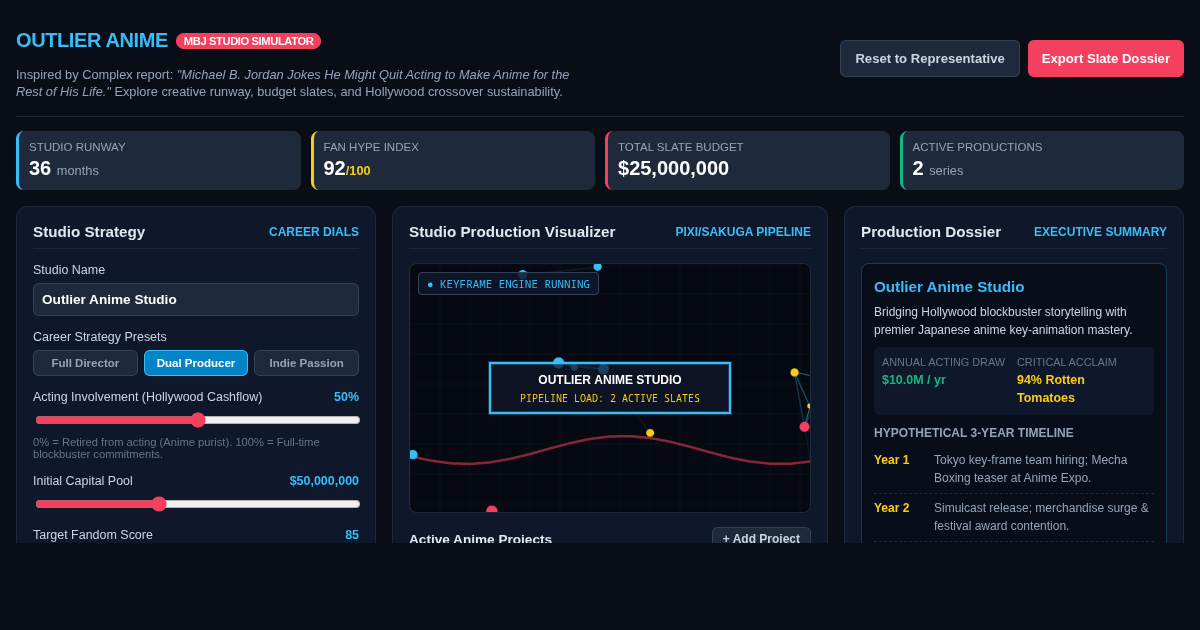Click the Career Strategy Presets label
Screen dimensions: 1200x630
point(100,337)
